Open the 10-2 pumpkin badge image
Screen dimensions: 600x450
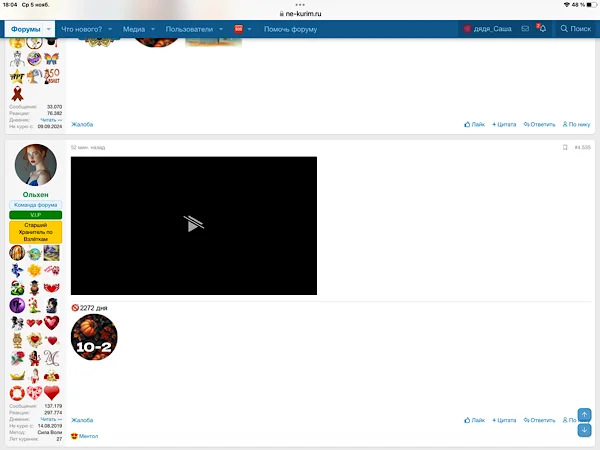(x=94, y=337)
